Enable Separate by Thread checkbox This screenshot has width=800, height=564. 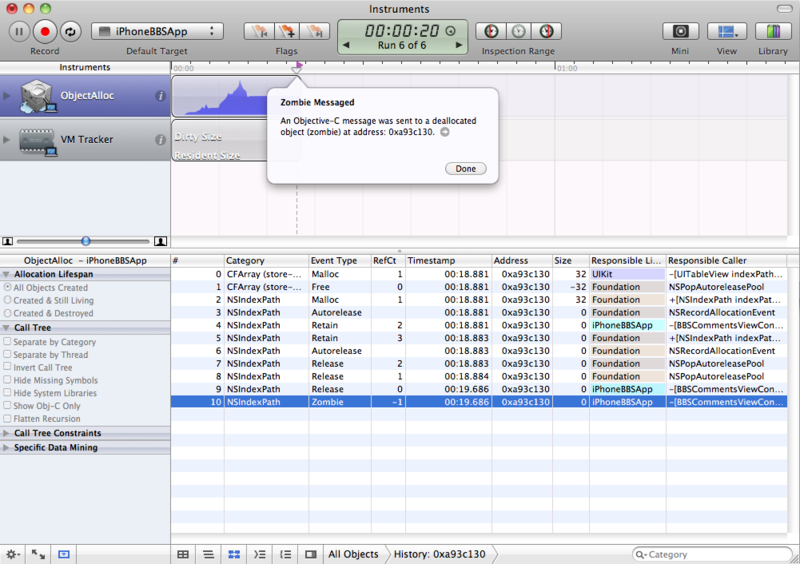7,354
